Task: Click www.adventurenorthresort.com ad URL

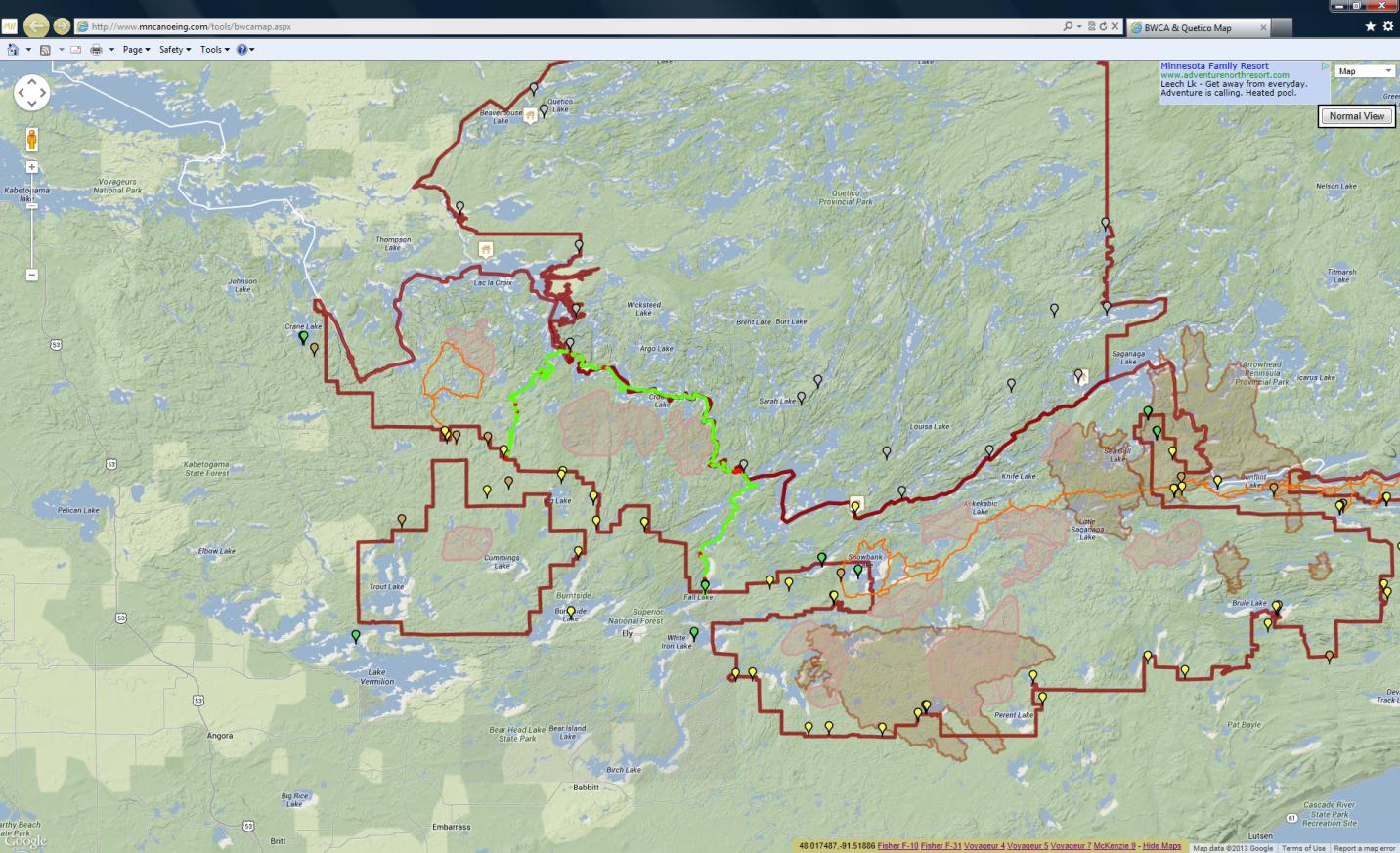Action: click(x=1225, y=75)
